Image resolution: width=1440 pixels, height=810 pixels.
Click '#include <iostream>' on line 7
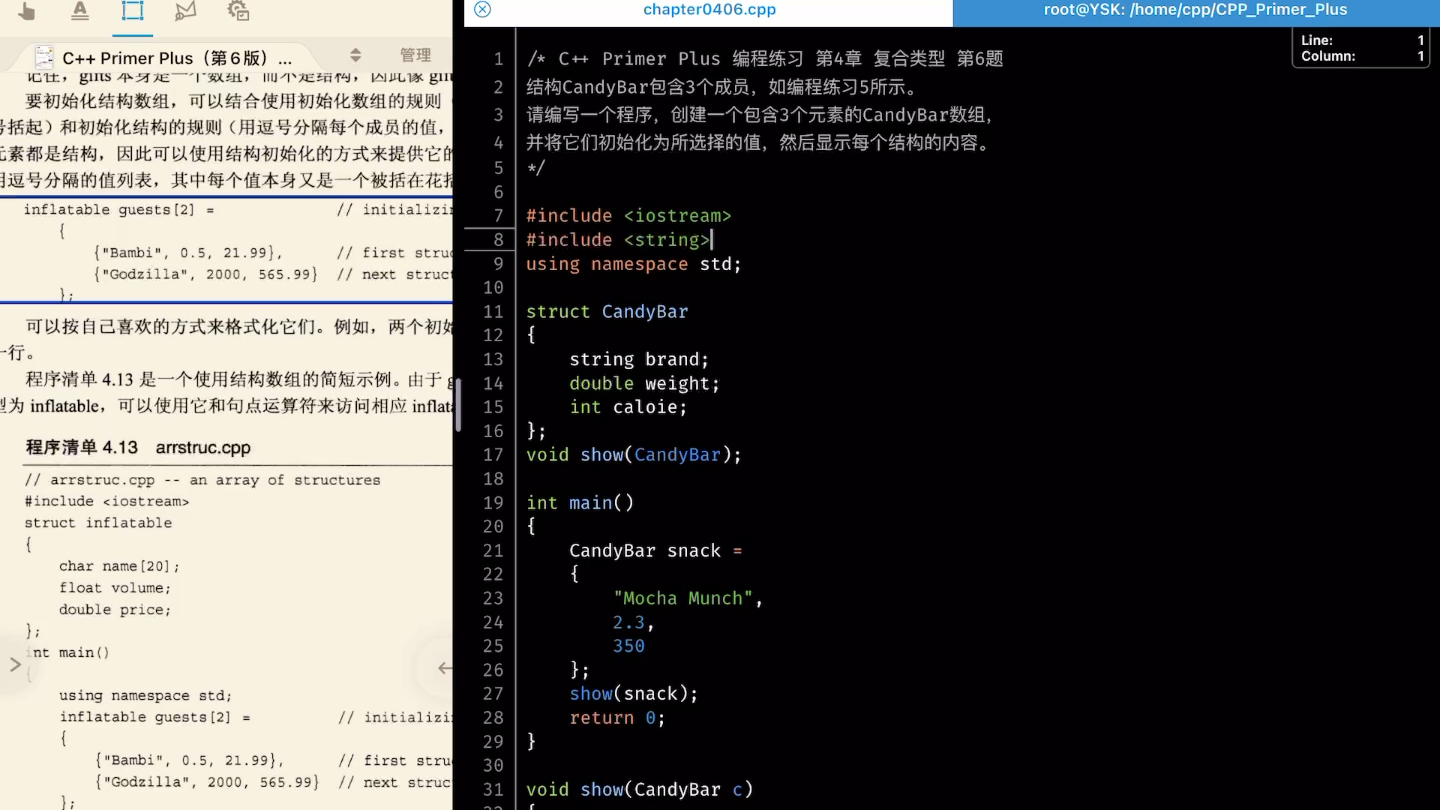629,216
